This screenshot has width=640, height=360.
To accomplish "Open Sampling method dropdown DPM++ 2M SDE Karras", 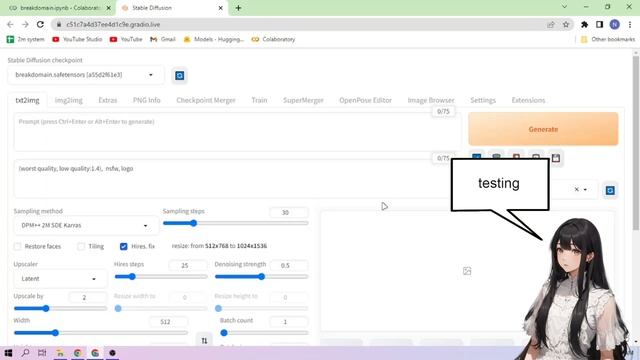I will click(85, 225).
